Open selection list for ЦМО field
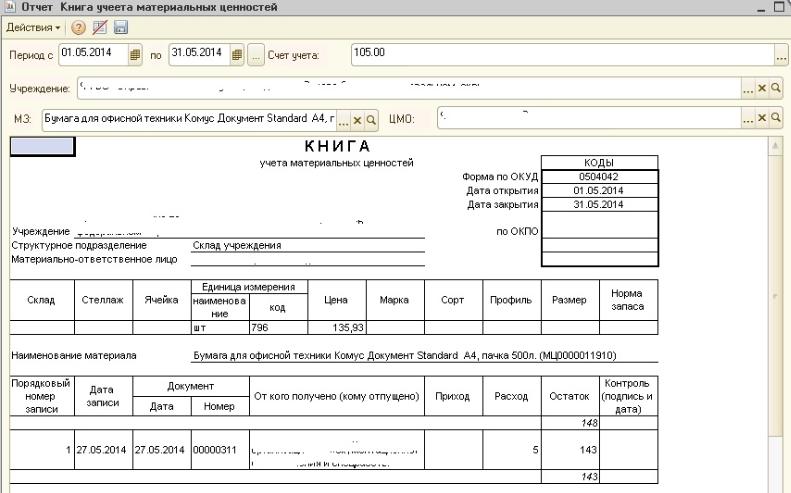The height and width of the screenshot is (493, 791). click(x=747, y=120)
